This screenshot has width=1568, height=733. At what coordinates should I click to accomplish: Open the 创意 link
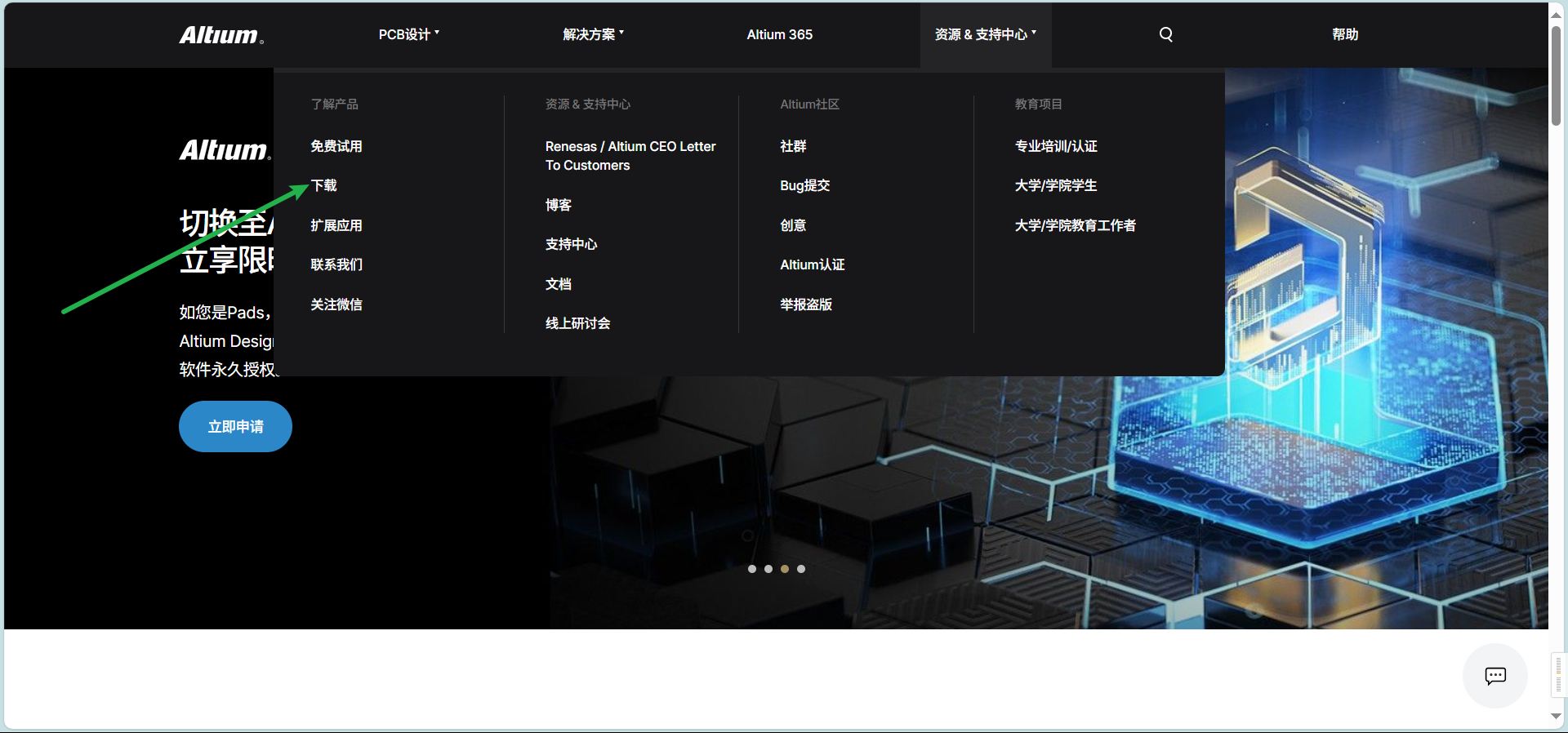(x=793, y=225)
